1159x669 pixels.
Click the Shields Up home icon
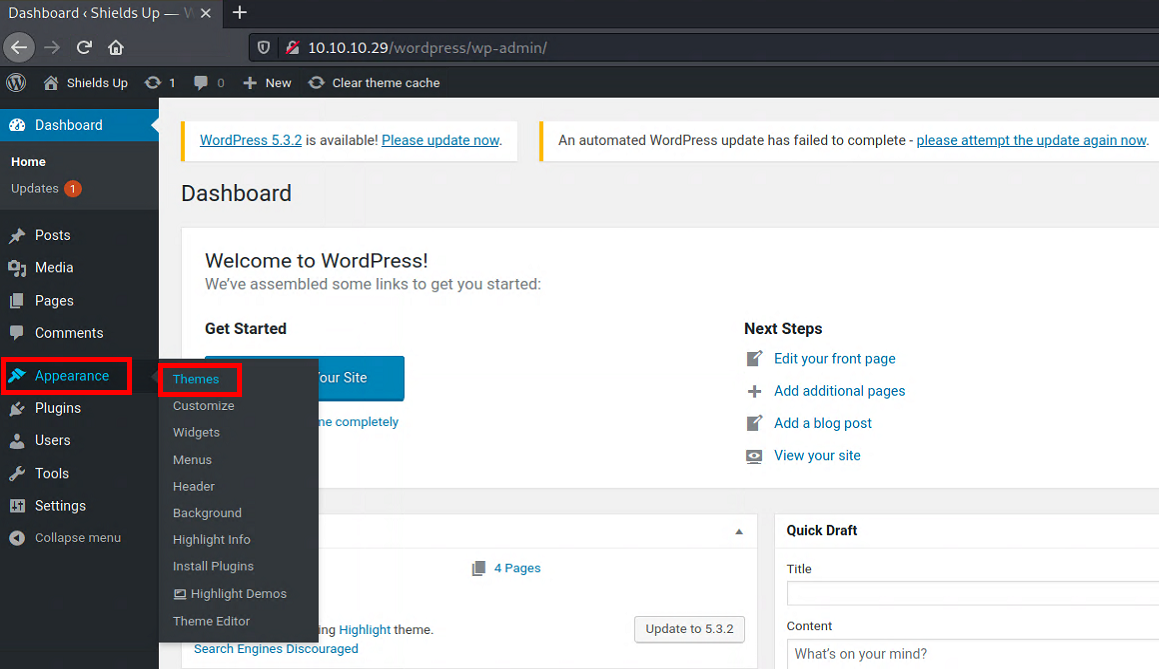(51, 83)
